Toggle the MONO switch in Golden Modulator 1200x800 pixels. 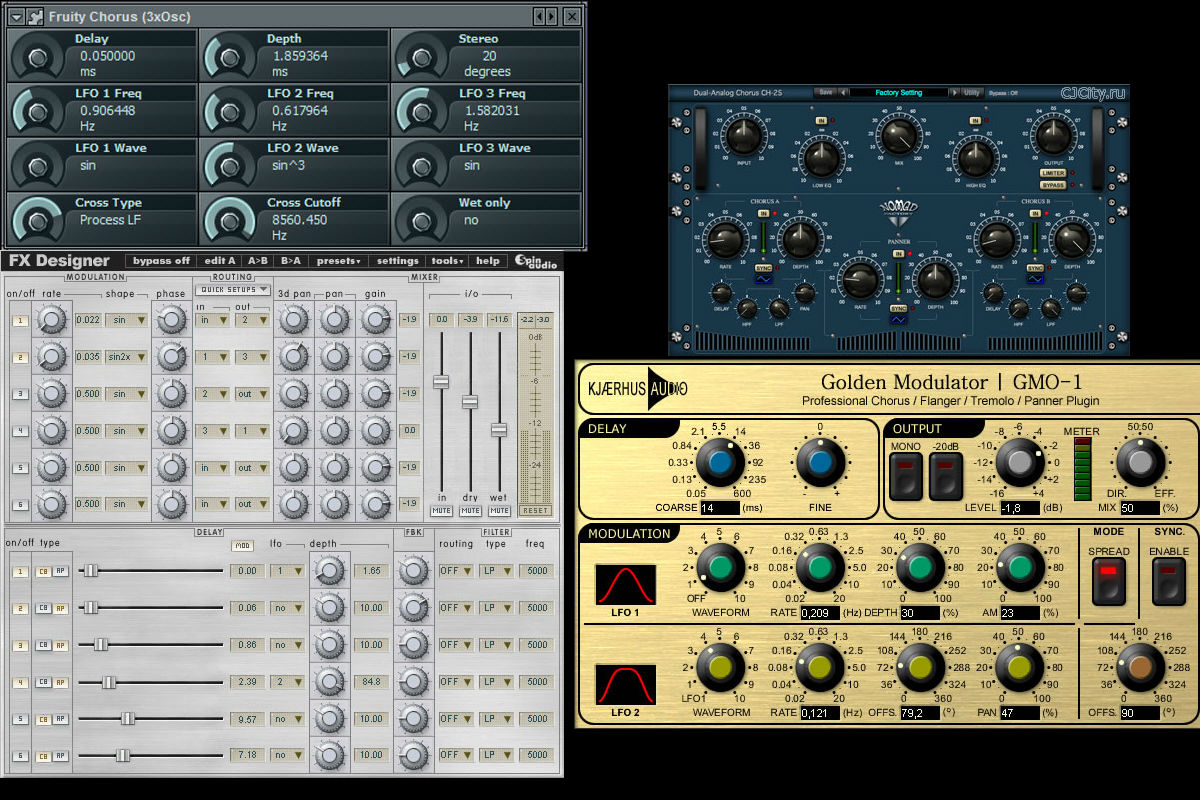tap(904, 474)
